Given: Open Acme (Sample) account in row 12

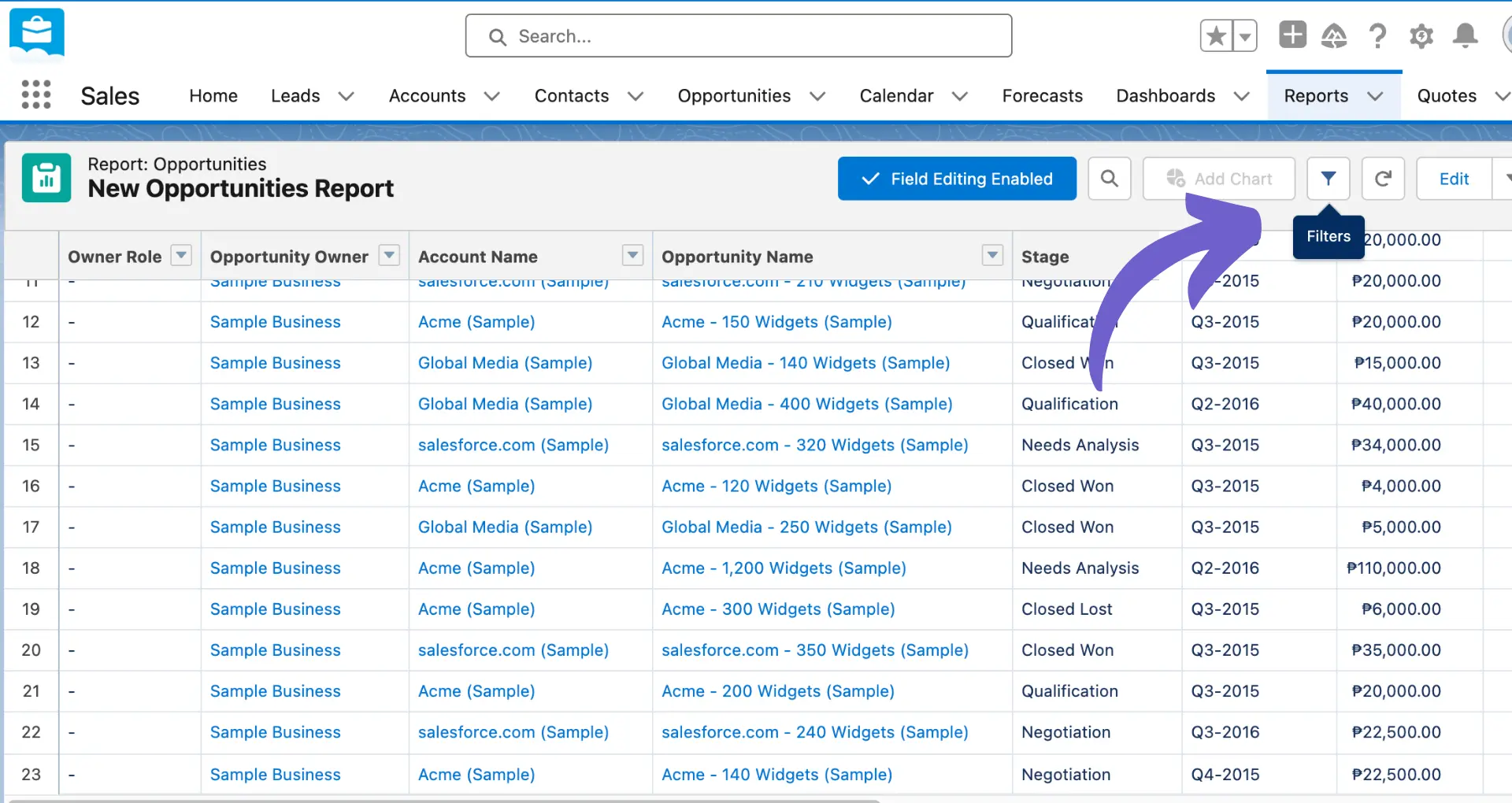Looking at the screenshot, I should [x=476, y=322].
